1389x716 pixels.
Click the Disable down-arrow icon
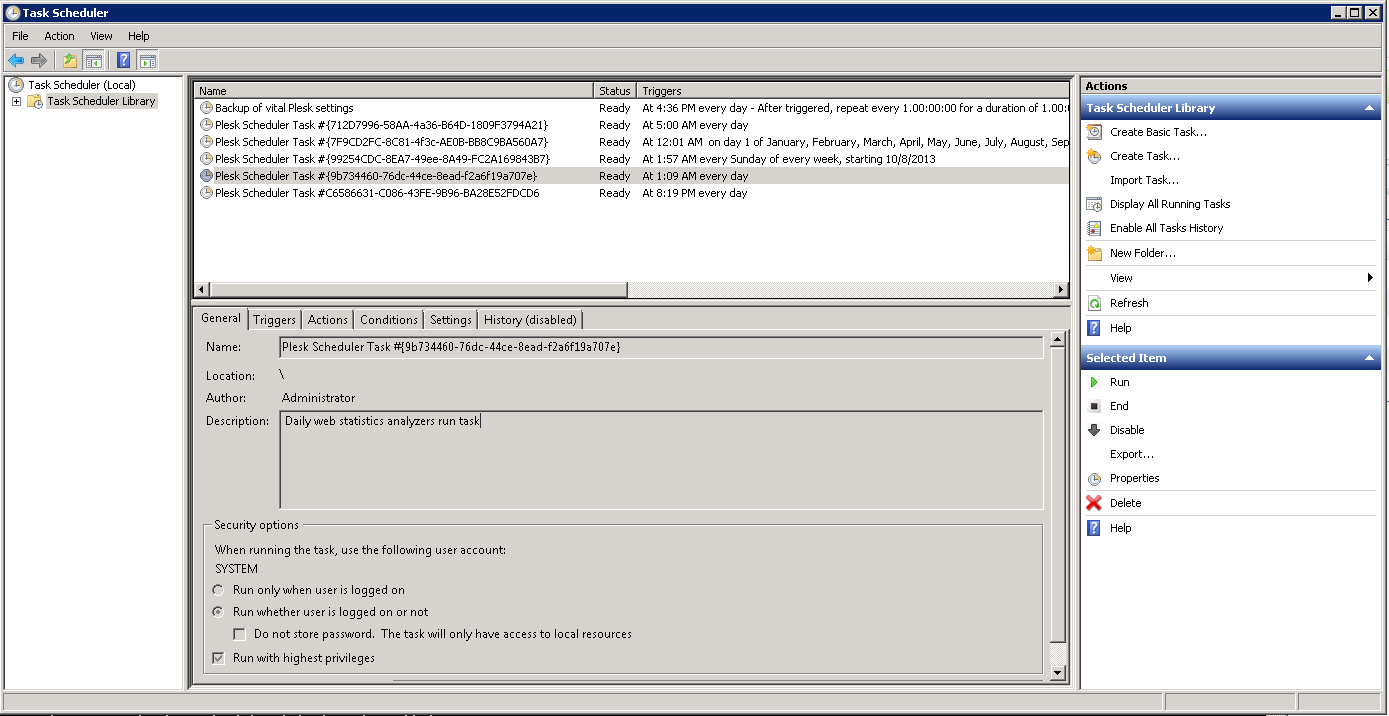click(x=1094, y=430)
